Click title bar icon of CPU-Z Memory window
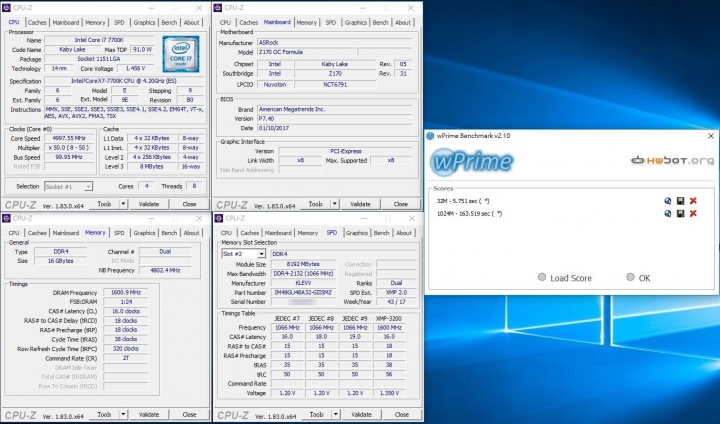 [6, 218]
